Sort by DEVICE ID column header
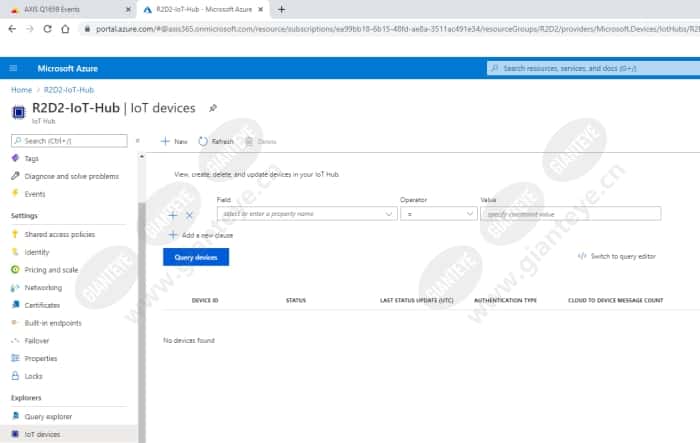 tap(205, 301)
